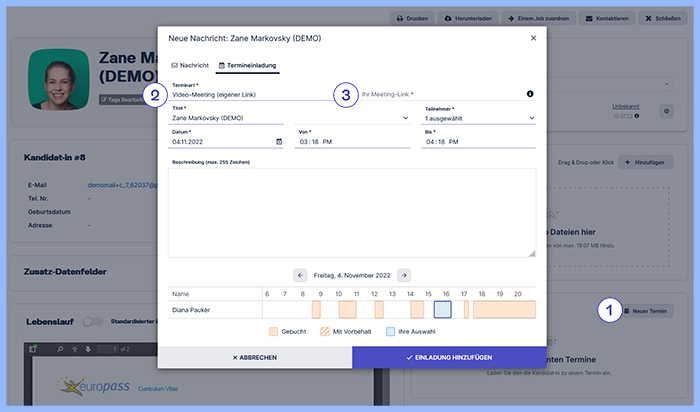Screen dimensions: 700x412
Task: Click the Ihr Meeting-Link input field
Action: click(x=440, y=94)
